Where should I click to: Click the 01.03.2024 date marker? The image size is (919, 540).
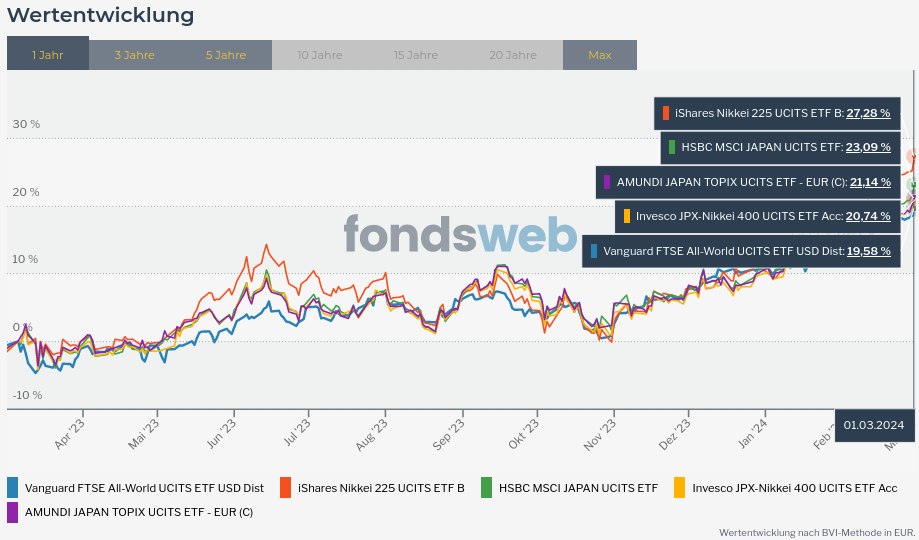pyautogui.click(x=873, y=425)
